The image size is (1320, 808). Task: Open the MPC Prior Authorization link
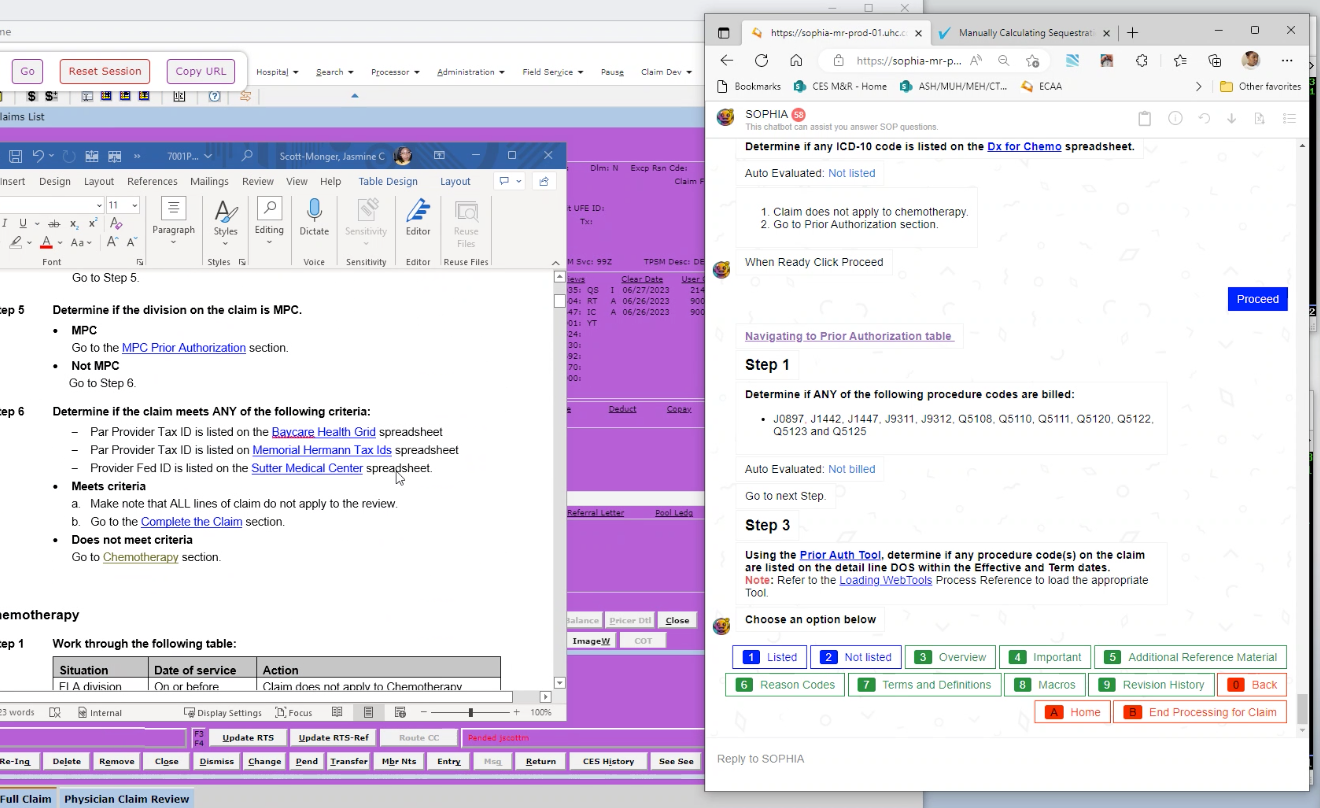[184, 348]
